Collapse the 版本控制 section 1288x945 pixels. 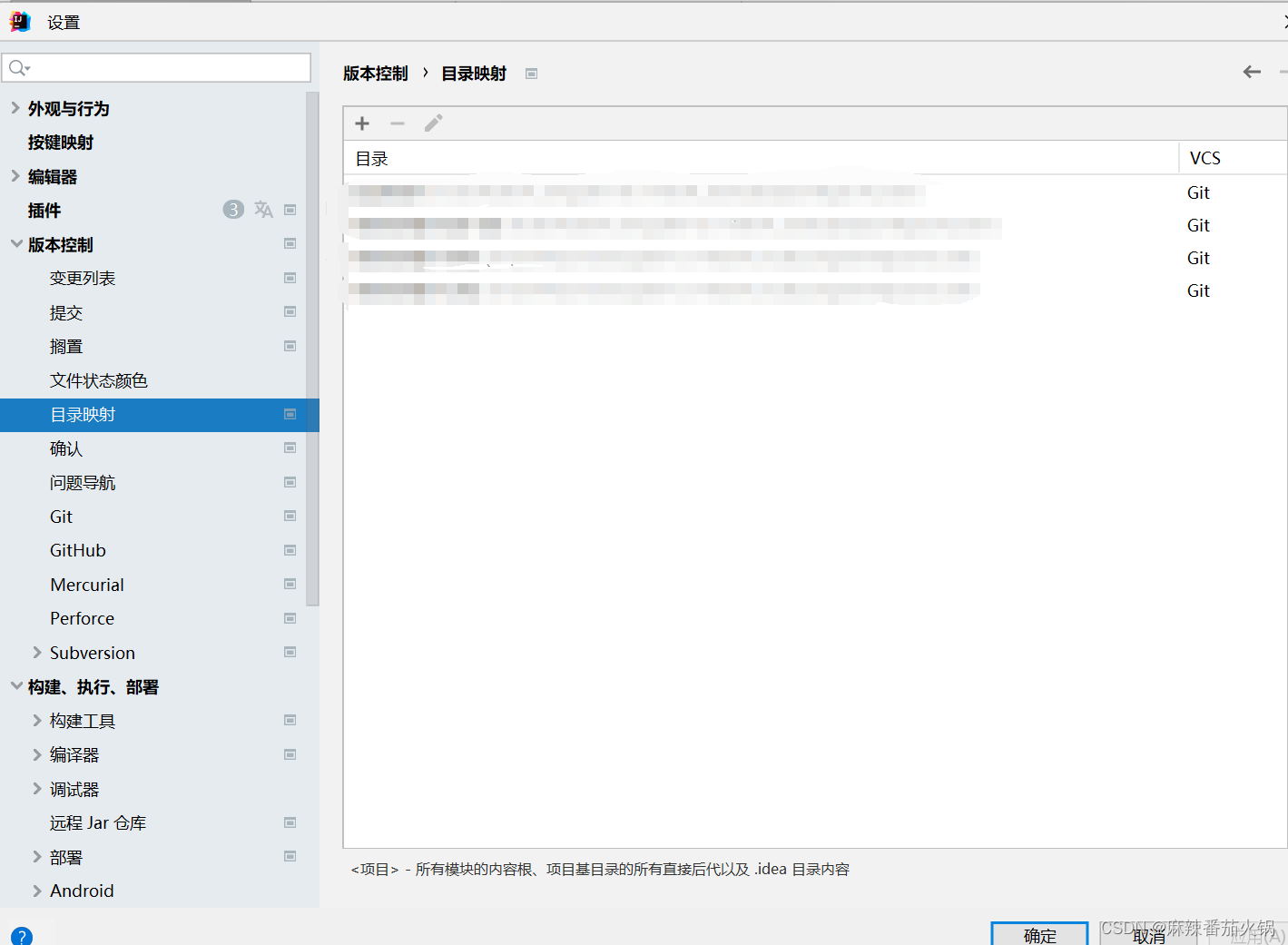click(15, 243)
